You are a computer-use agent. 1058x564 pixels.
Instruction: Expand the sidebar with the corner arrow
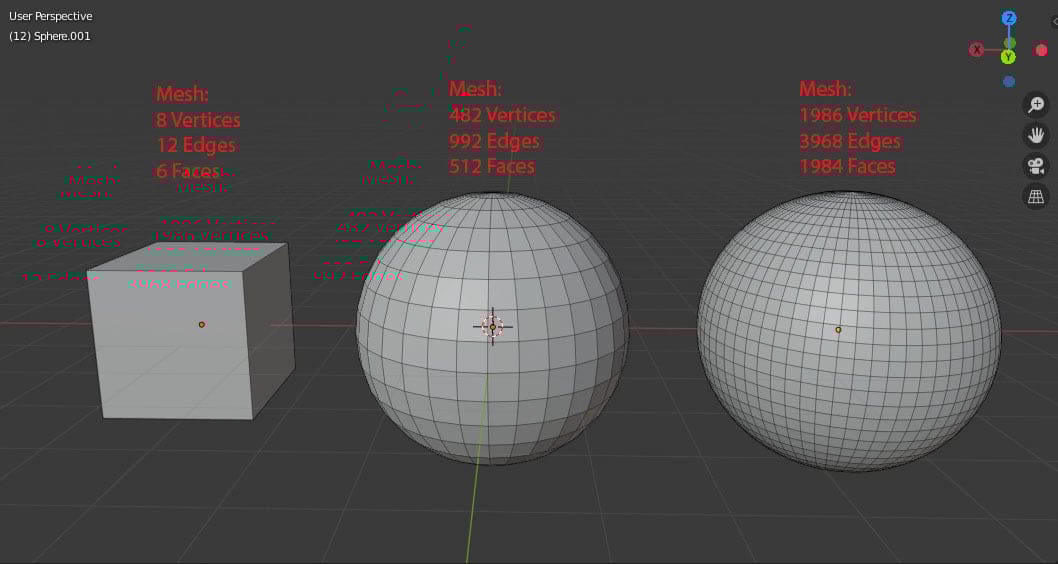click(1053, 21)
